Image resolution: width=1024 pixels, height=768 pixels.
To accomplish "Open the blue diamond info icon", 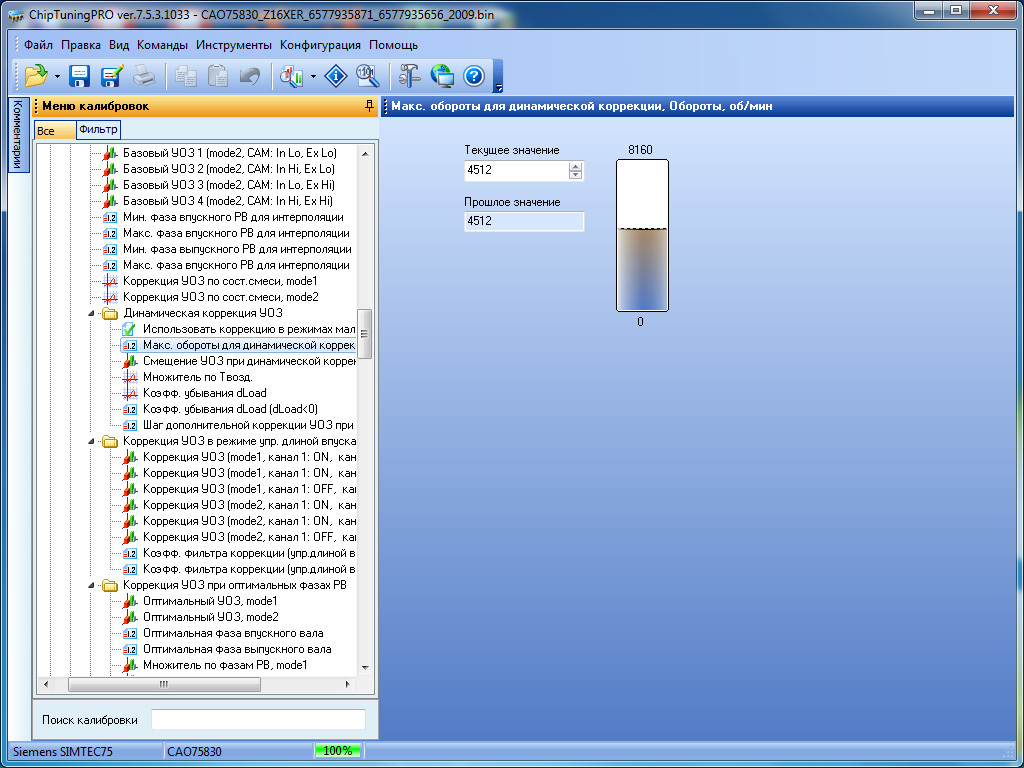I will coord(337,76).
